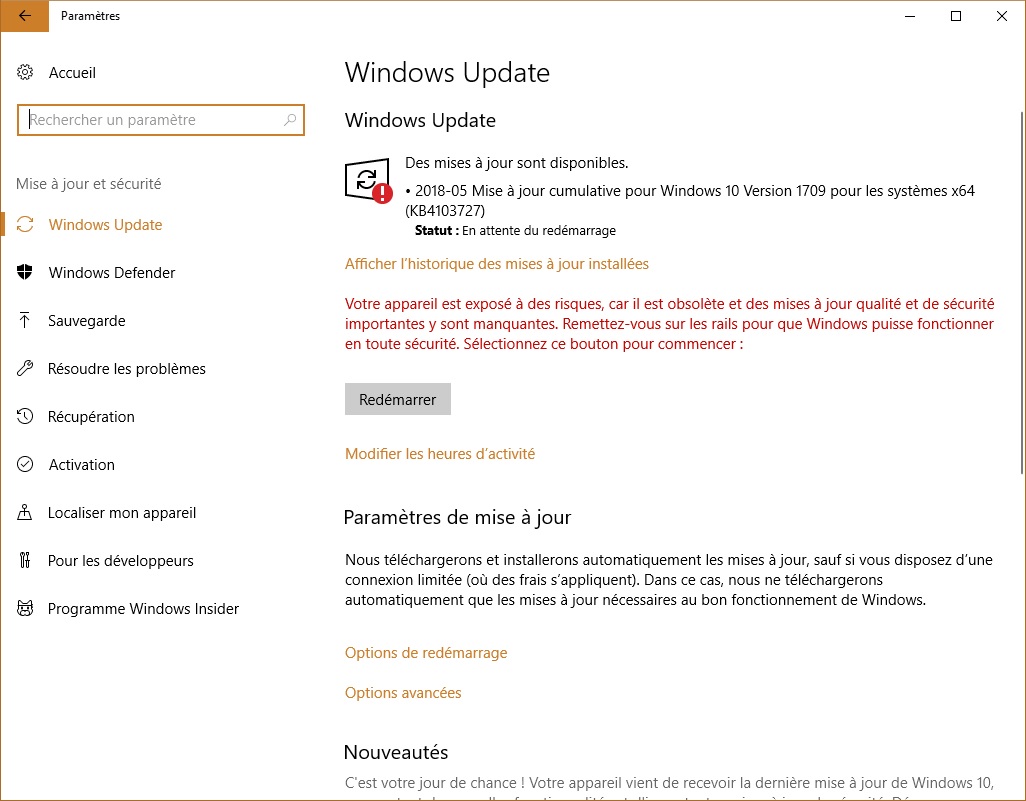Click the Pour les développeurs icon
This screenshot has height=801, width=1026.
click(x=26, y=561)
